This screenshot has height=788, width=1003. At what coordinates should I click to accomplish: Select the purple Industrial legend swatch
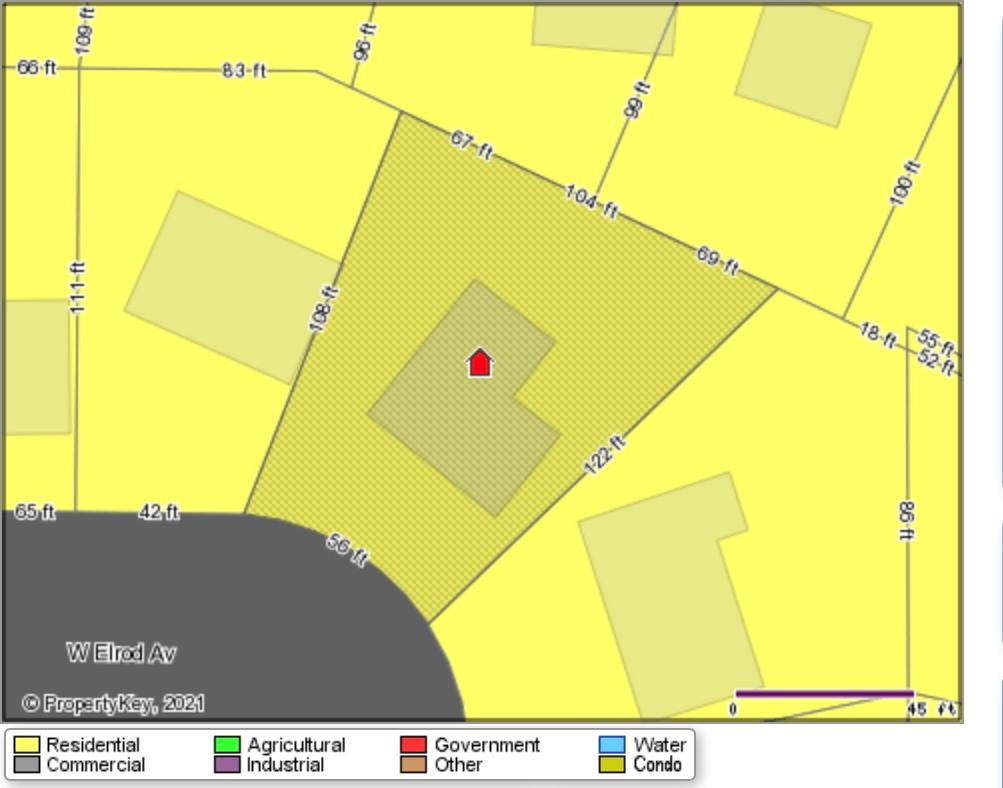tap(228, 765)
